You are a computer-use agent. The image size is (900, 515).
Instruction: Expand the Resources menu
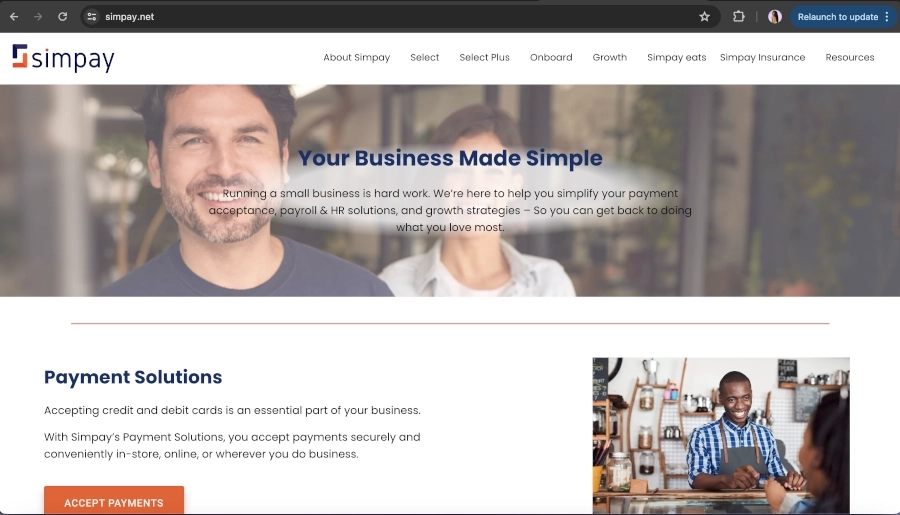click(x=849, y=57)
